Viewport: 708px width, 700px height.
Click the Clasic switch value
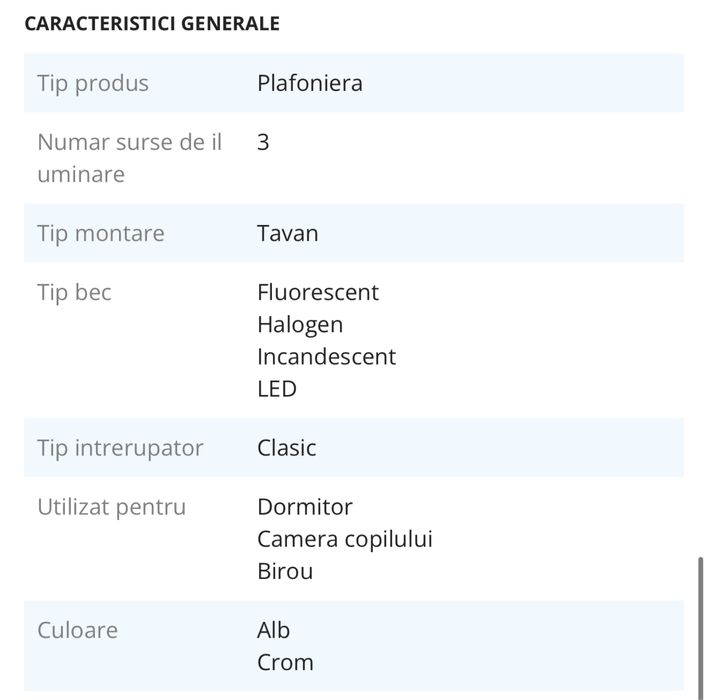tap(287, 448)
